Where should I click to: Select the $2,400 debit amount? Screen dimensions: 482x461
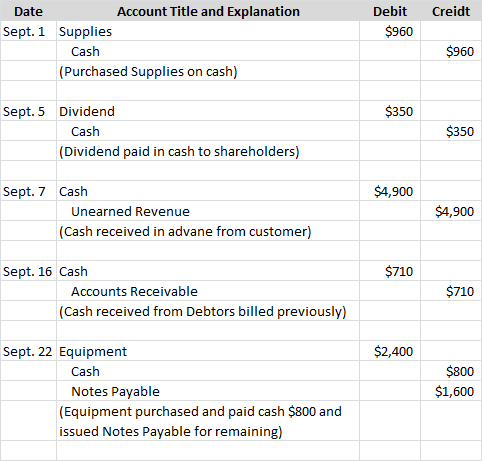pos(393,351)
